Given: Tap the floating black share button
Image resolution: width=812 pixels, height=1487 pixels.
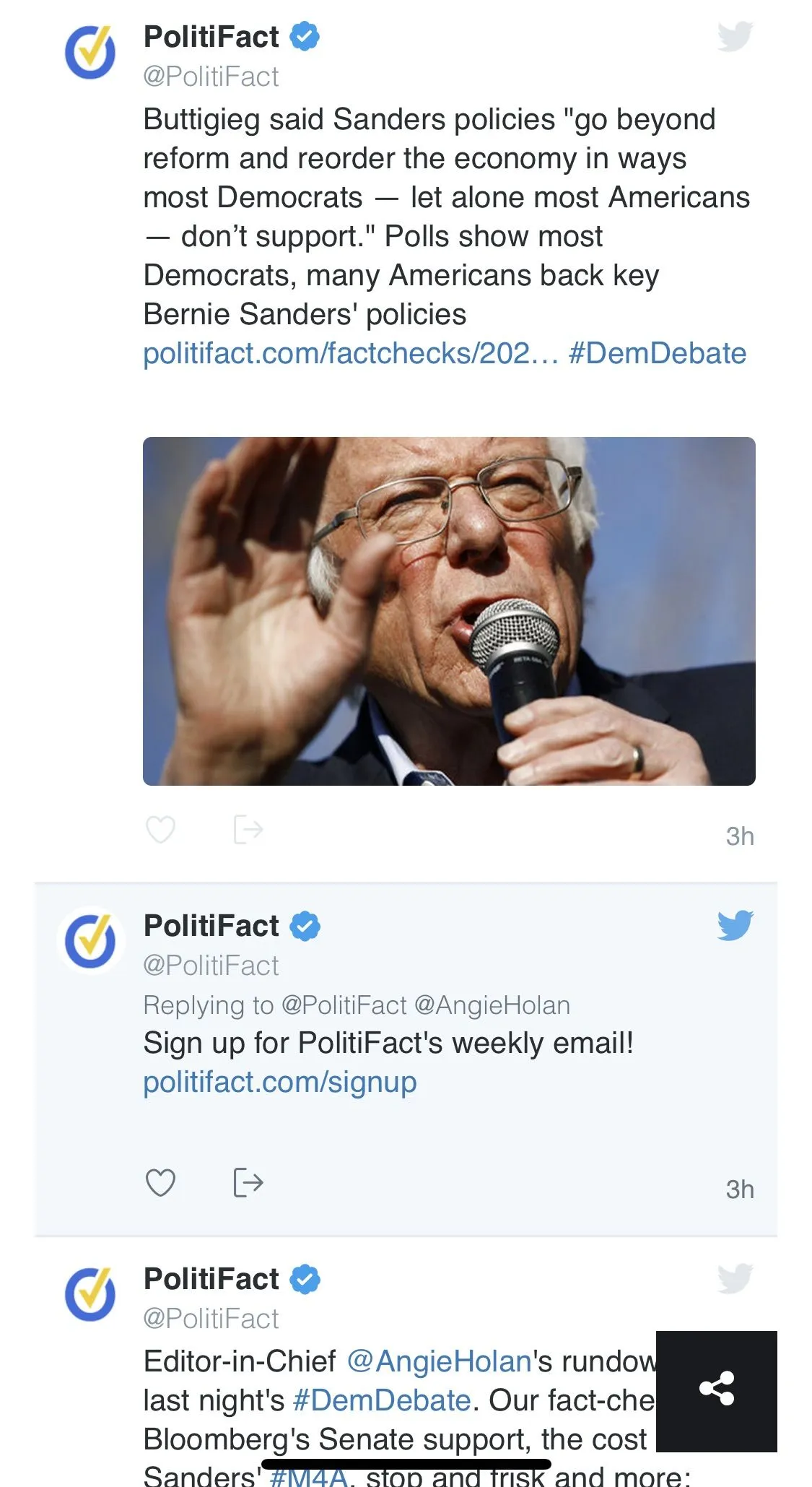Looking at the screenshot, I should point(716,1390).
